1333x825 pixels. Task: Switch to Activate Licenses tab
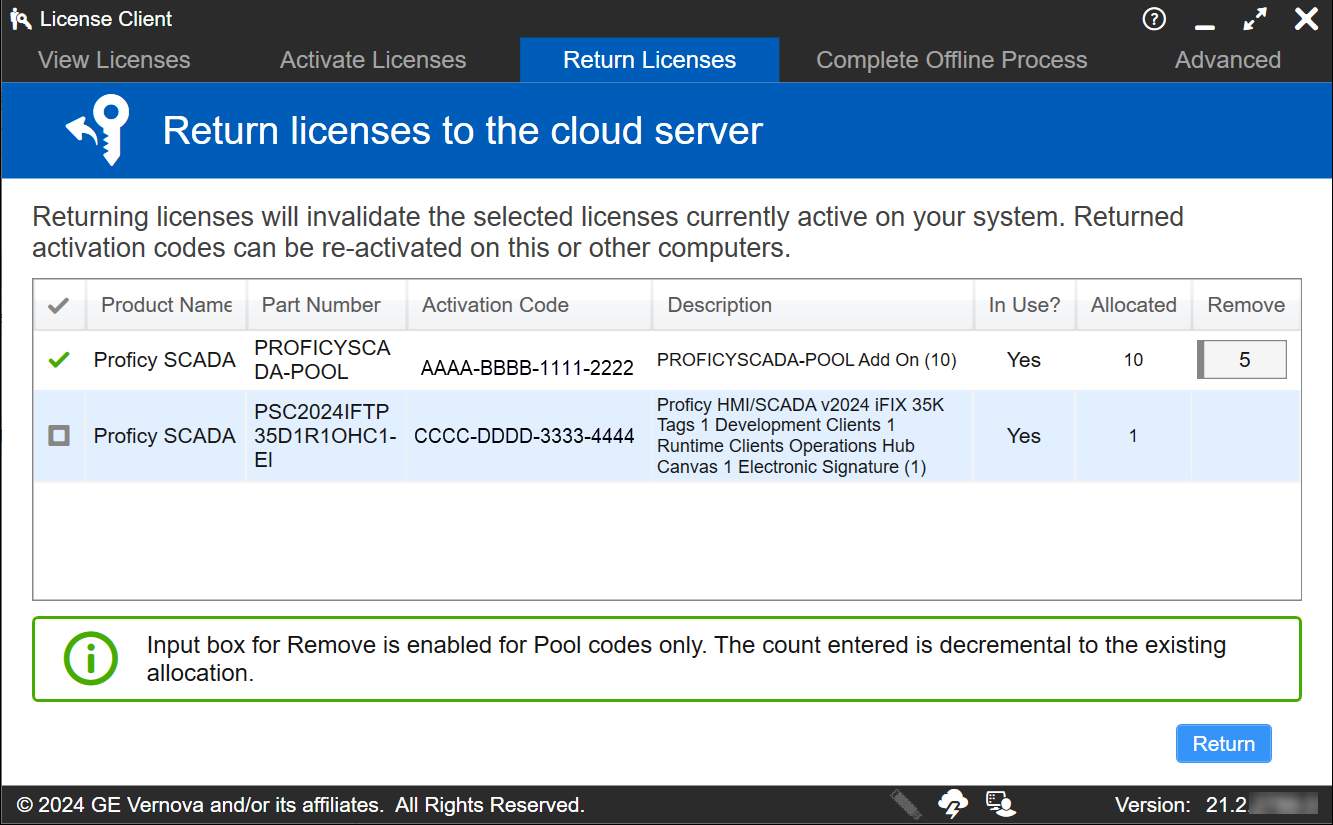373,60
